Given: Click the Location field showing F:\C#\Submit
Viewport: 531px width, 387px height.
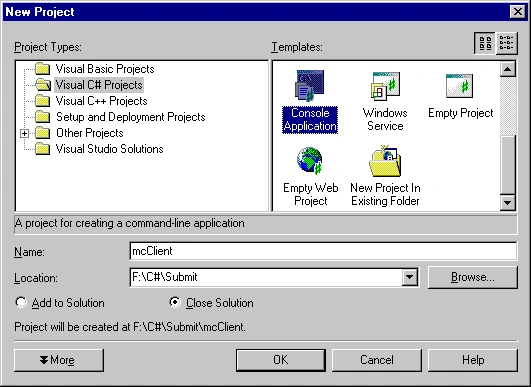Looking at the screenshot, I should point(266,277).
